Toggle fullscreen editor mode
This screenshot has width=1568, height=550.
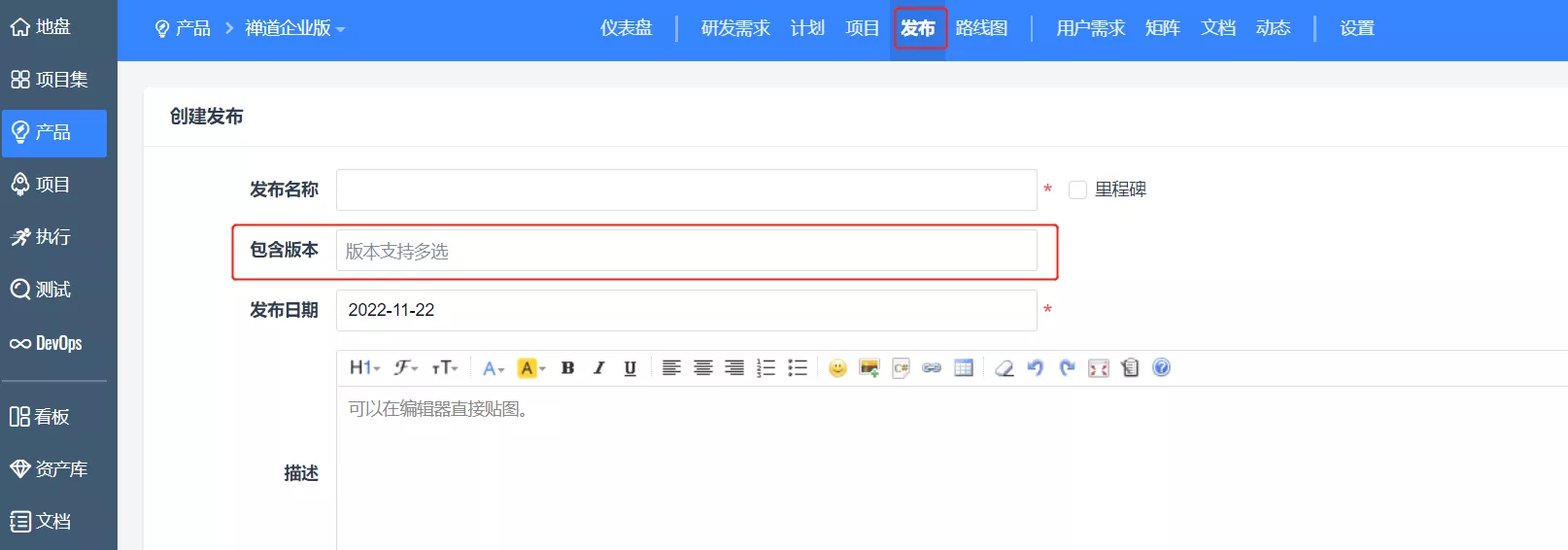(1099, 368)
